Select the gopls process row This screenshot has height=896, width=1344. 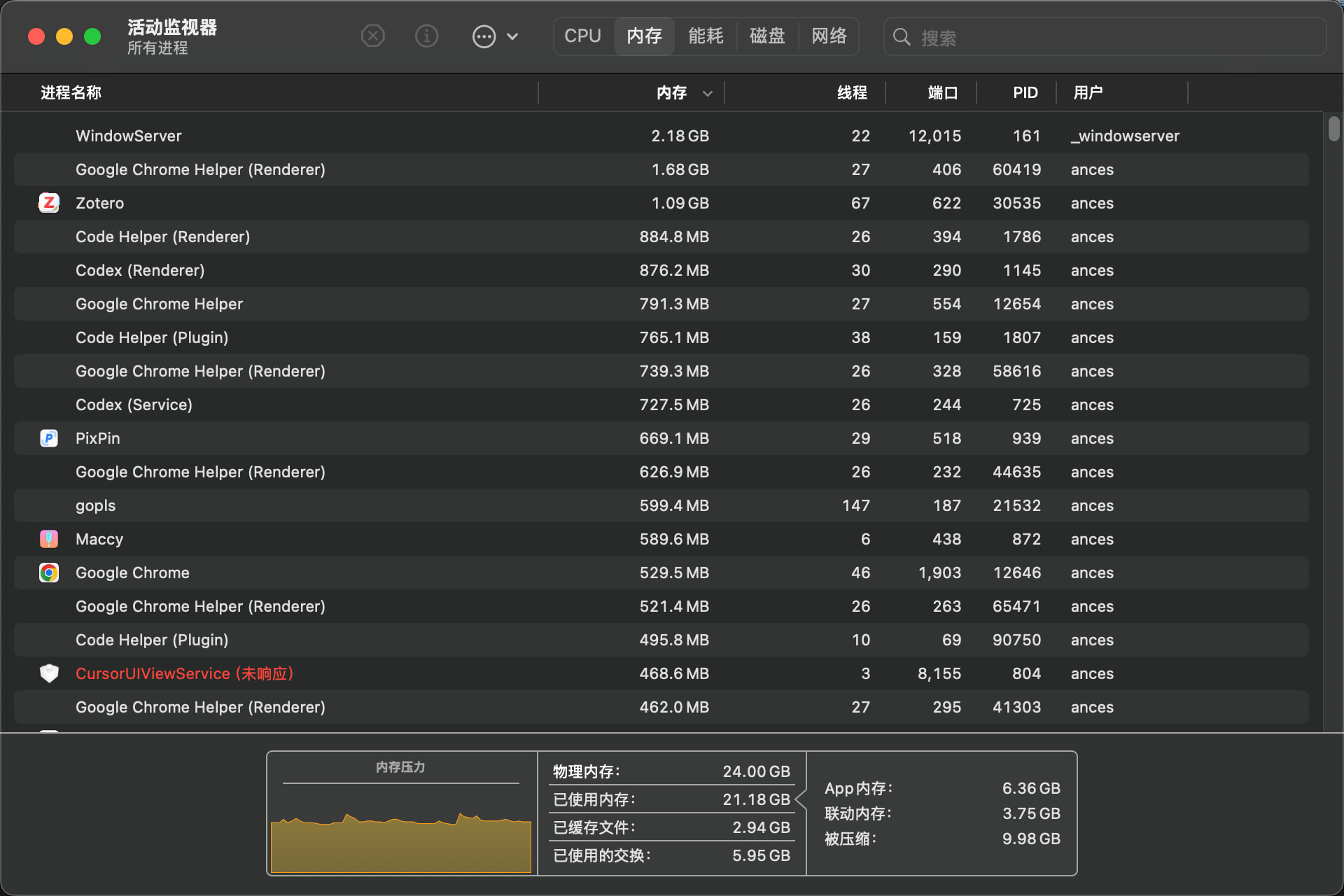pyautogui.click(x=661, y=505)
